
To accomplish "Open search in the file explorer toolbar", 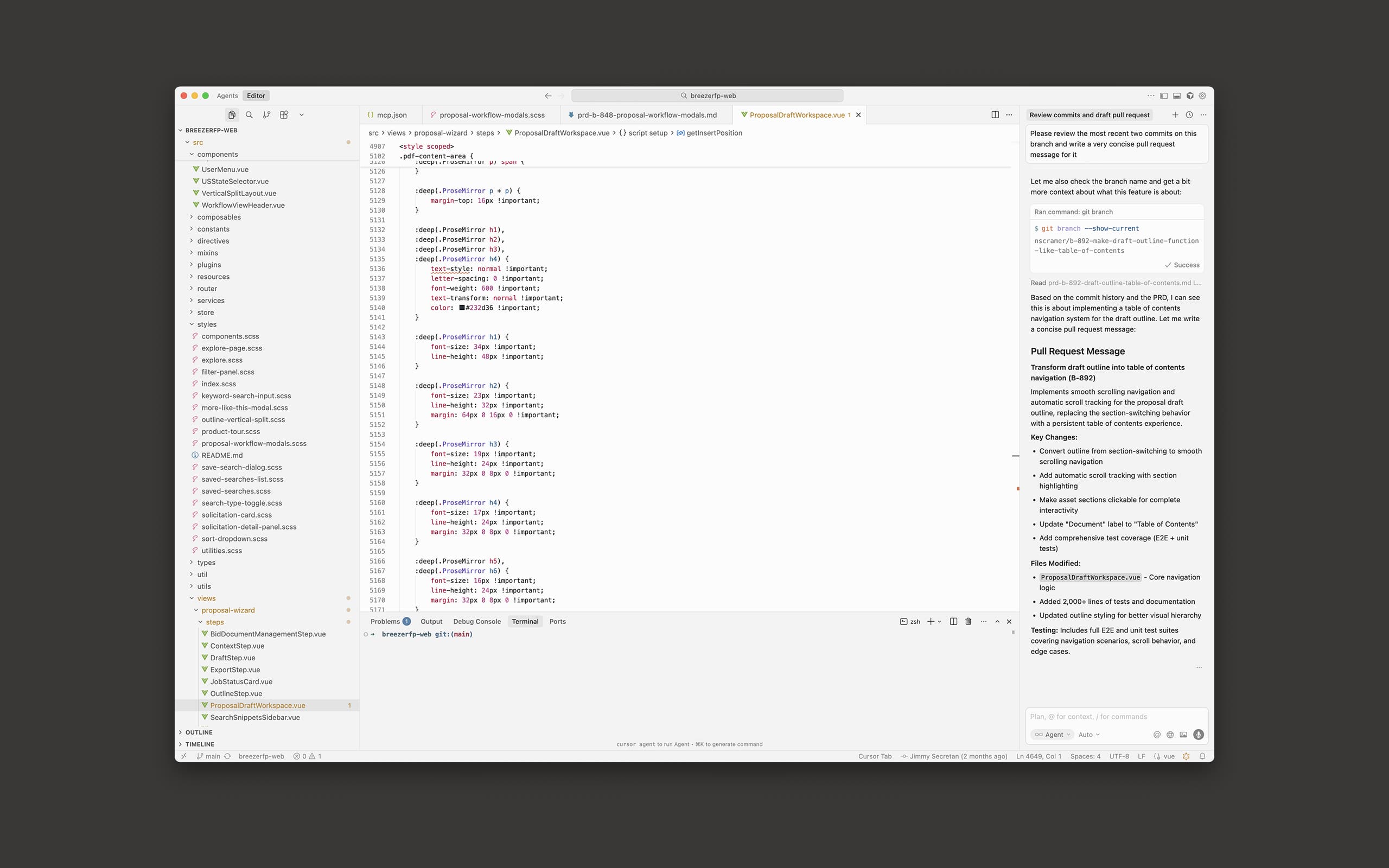I will point(249,114).
